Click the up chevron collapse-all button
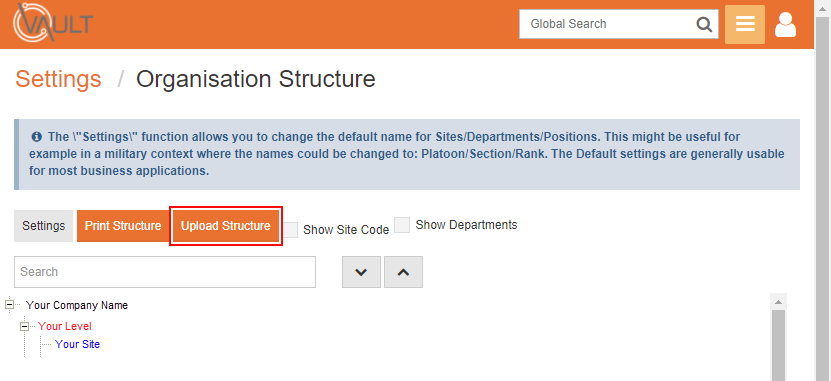This screenshot has height=381, width=831. [x=403, y=272]
